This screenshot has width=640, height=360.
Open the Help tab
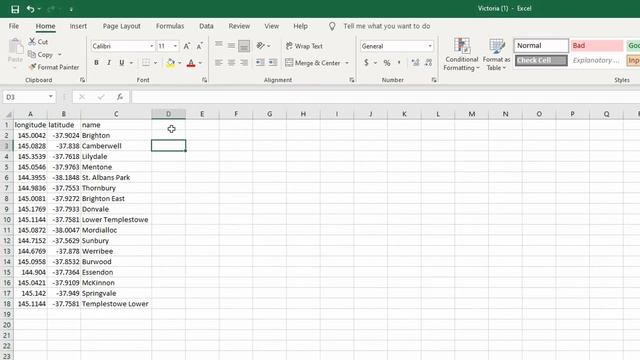(300, 26)
